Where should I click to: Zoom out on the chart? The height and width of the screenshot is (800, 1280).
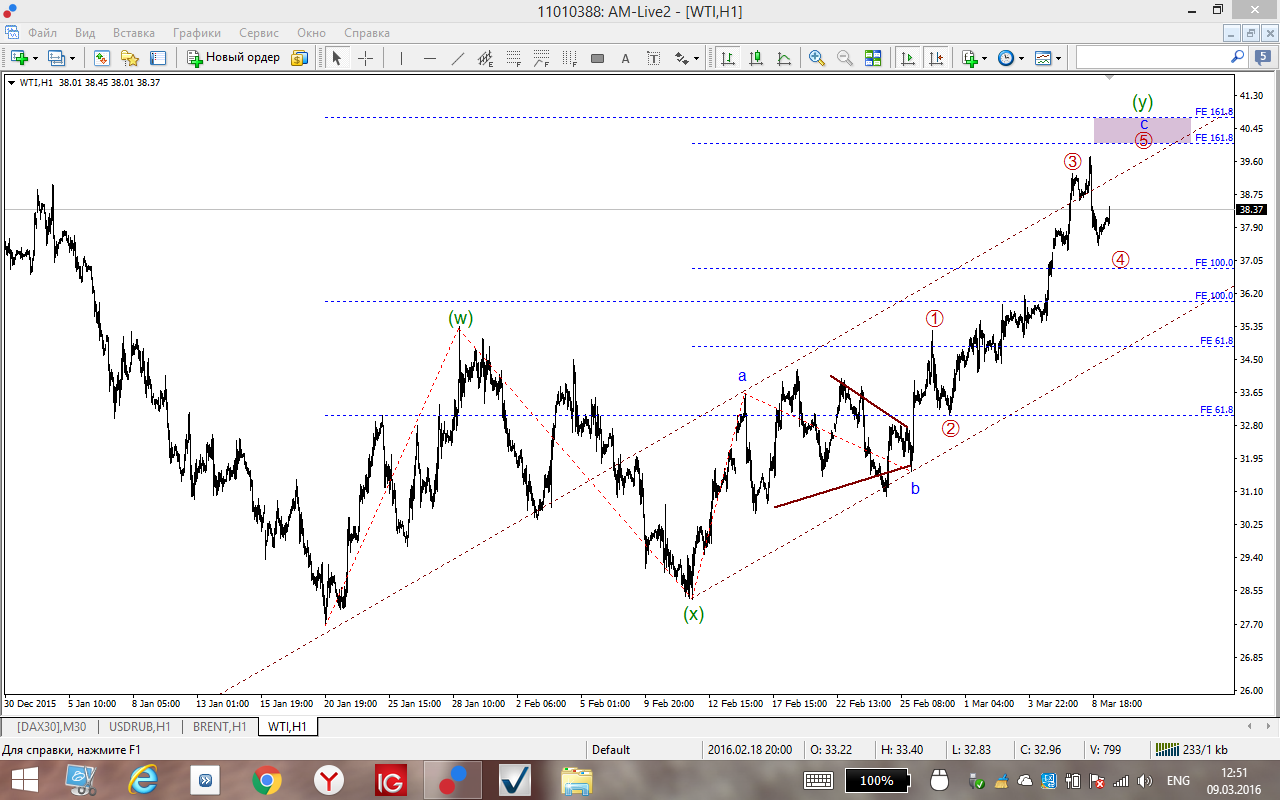(845, 58)
